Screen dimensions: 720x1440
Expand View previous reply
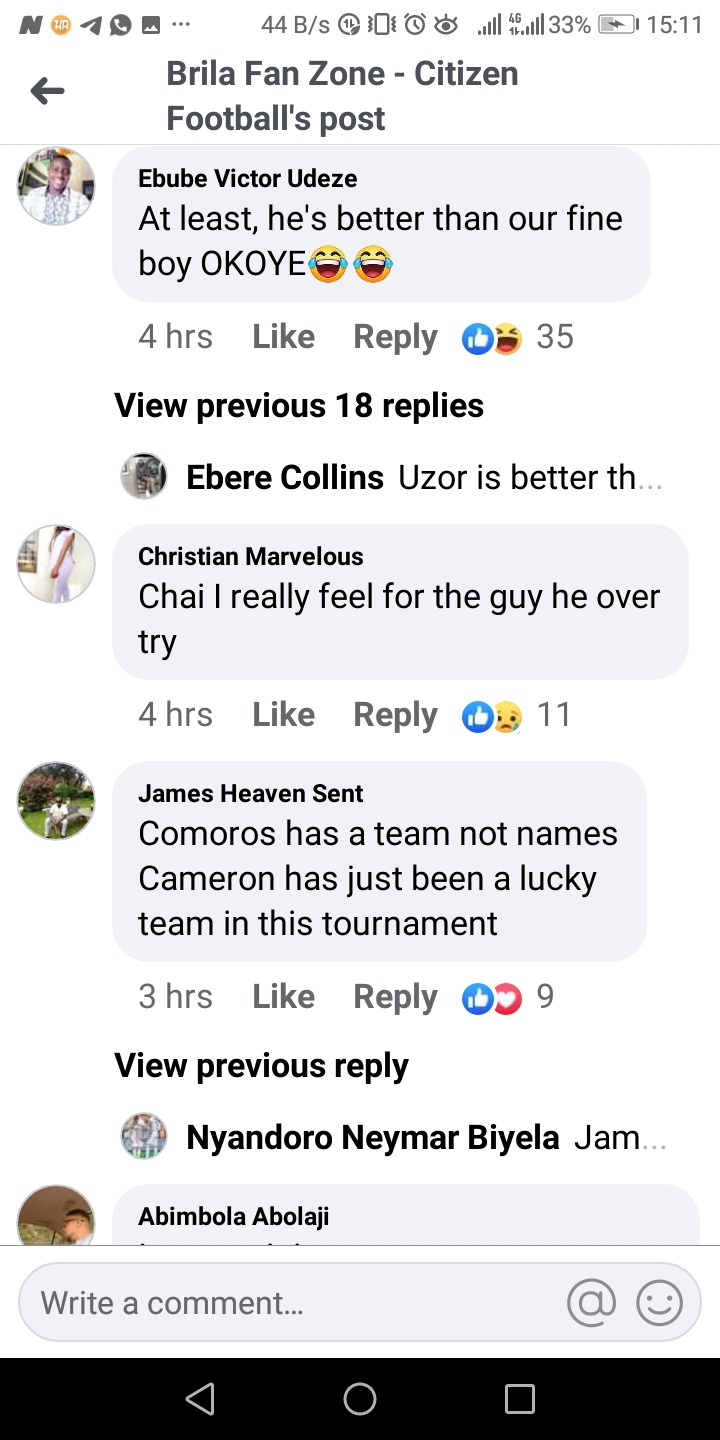pos(261,1066)
